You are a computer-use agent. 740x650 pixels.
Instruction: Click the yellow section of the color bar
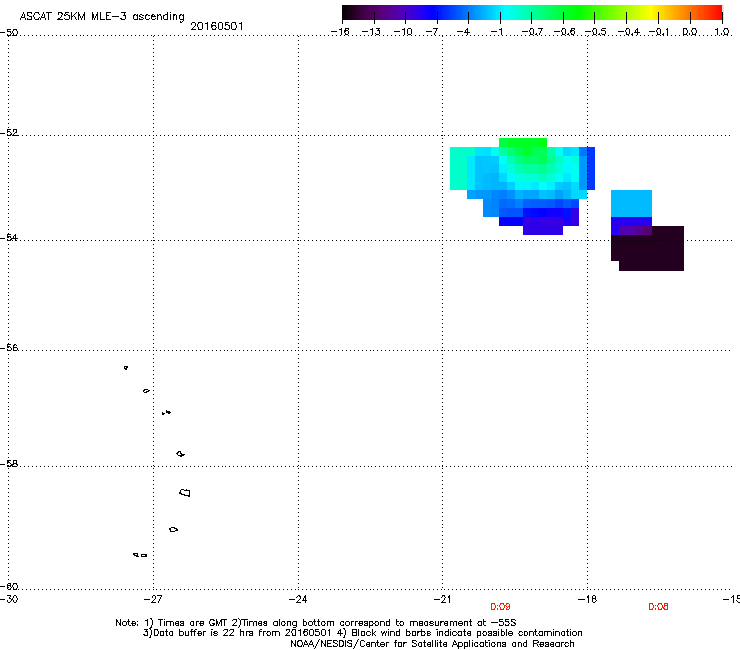coord(654,13)
